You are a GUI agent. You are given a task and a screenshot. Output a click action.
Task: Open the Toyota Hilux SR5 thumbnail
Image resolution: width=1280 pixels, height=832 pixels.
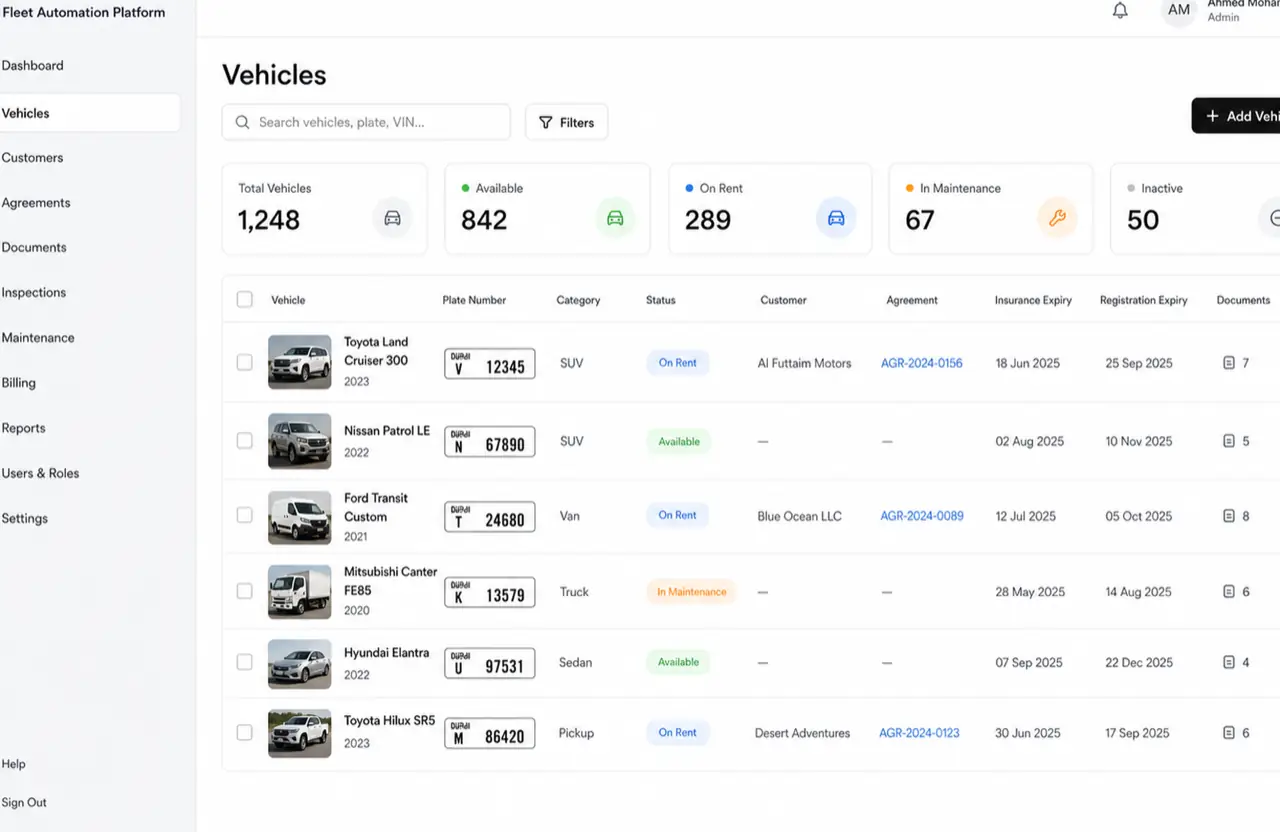[299, 733]
